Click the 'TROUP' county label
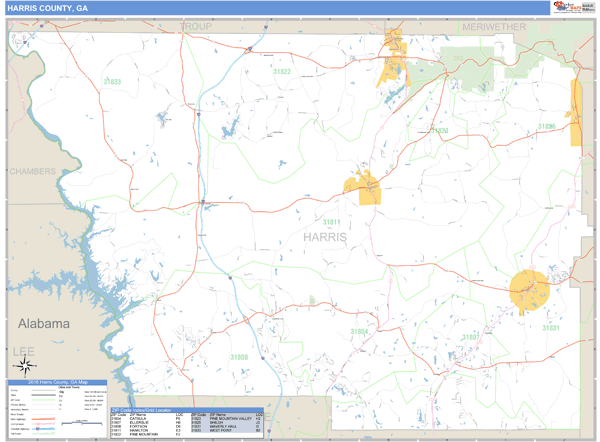The height and width of the screenshot is (442, 600). tap(196, 26)
